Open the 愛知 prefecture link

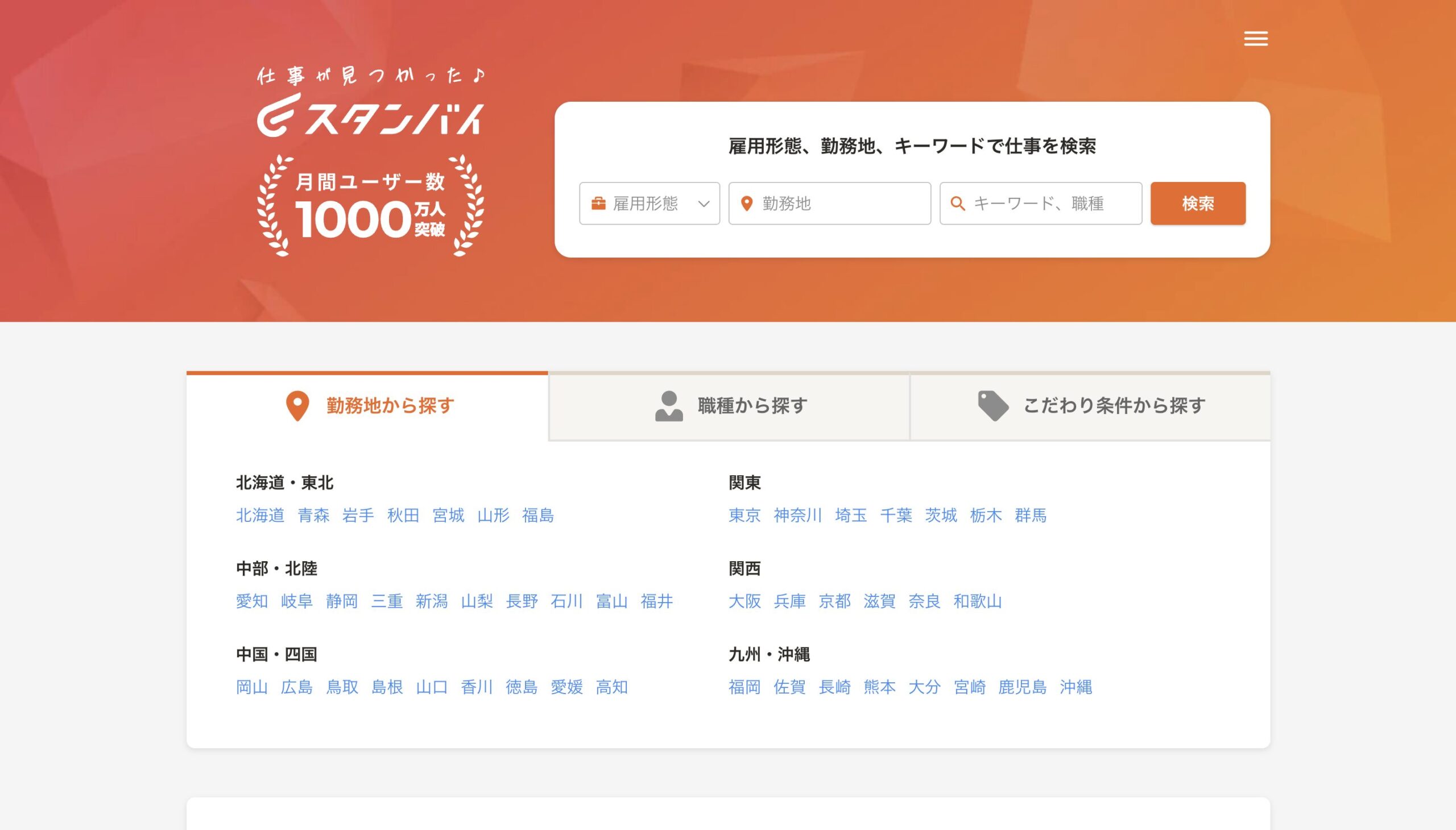click(x=251, y=601)
